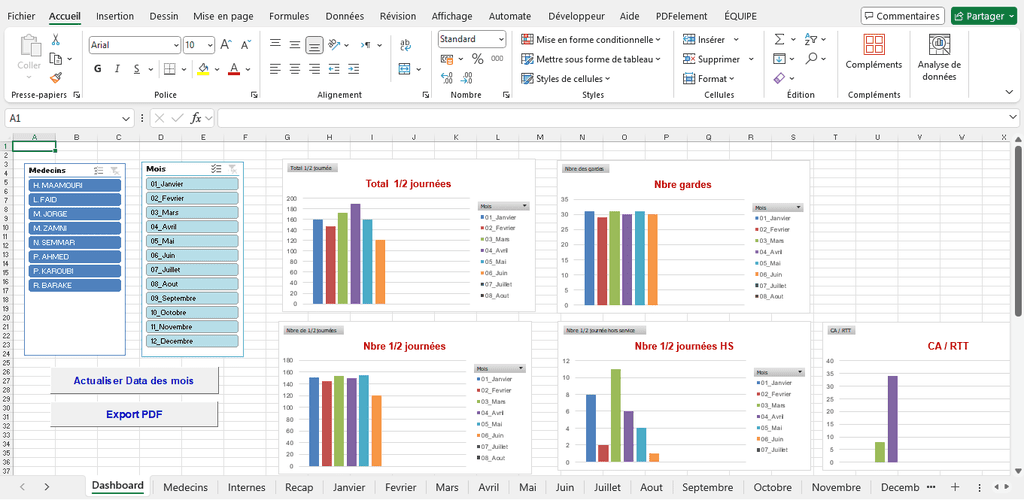
Task: Toggle multi-select in Mois slicer
Action: [217, 170]
